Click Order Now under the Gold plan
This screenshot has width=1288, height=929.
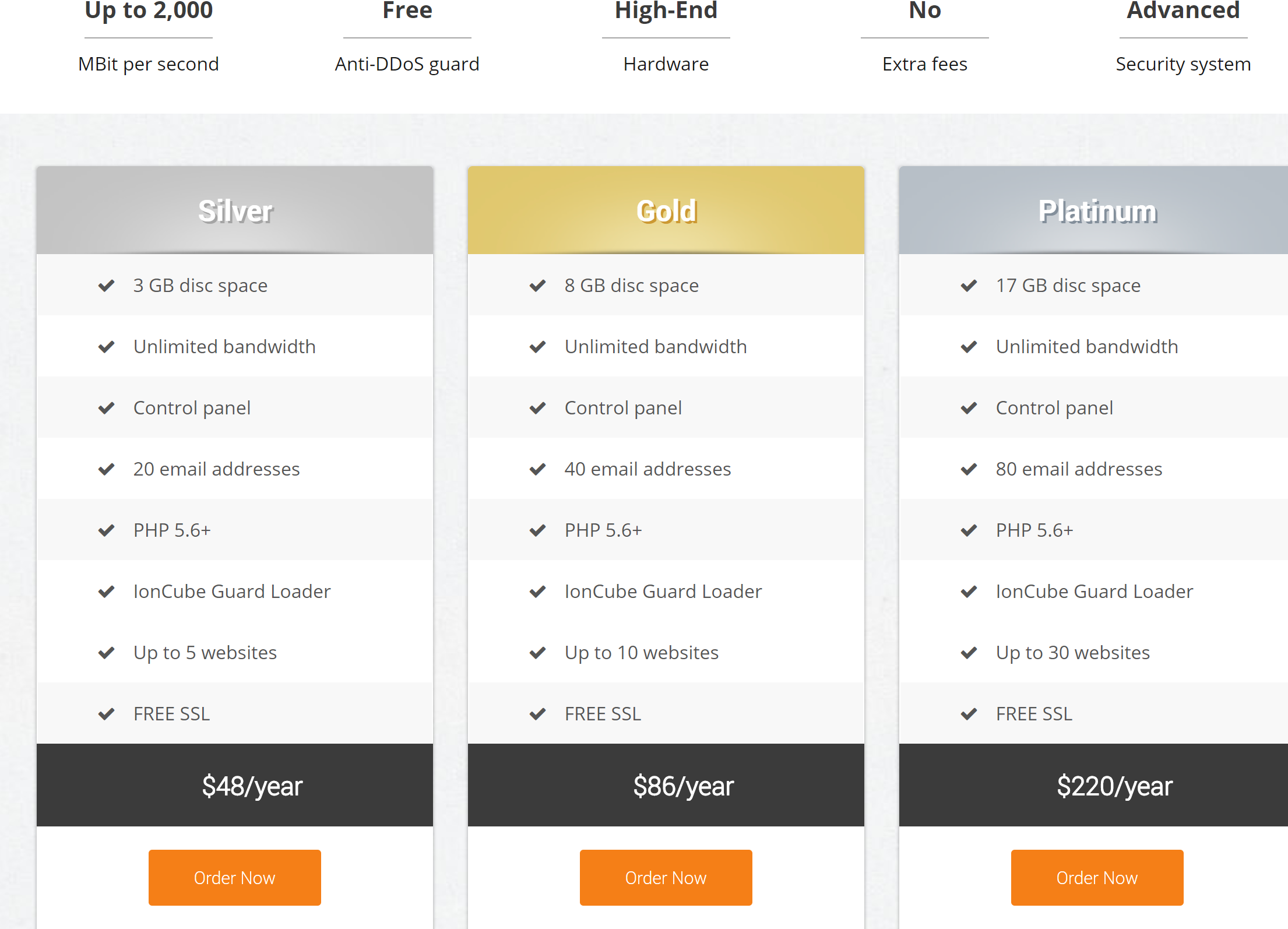[666, 878]
